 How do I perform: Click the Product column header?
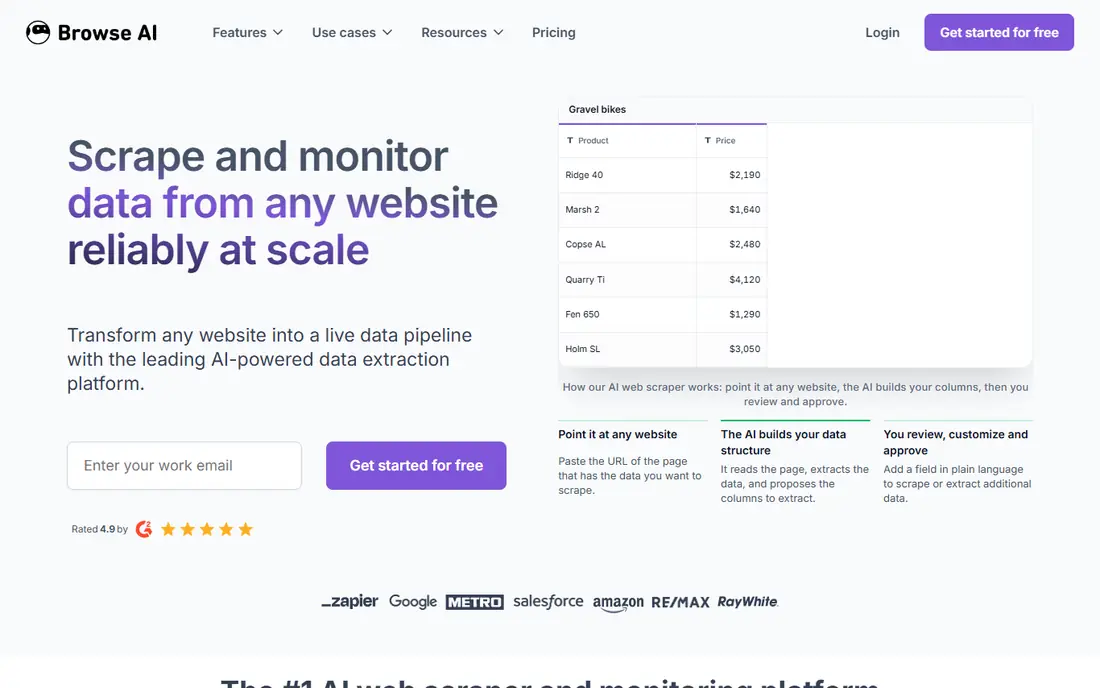point(627,140)
